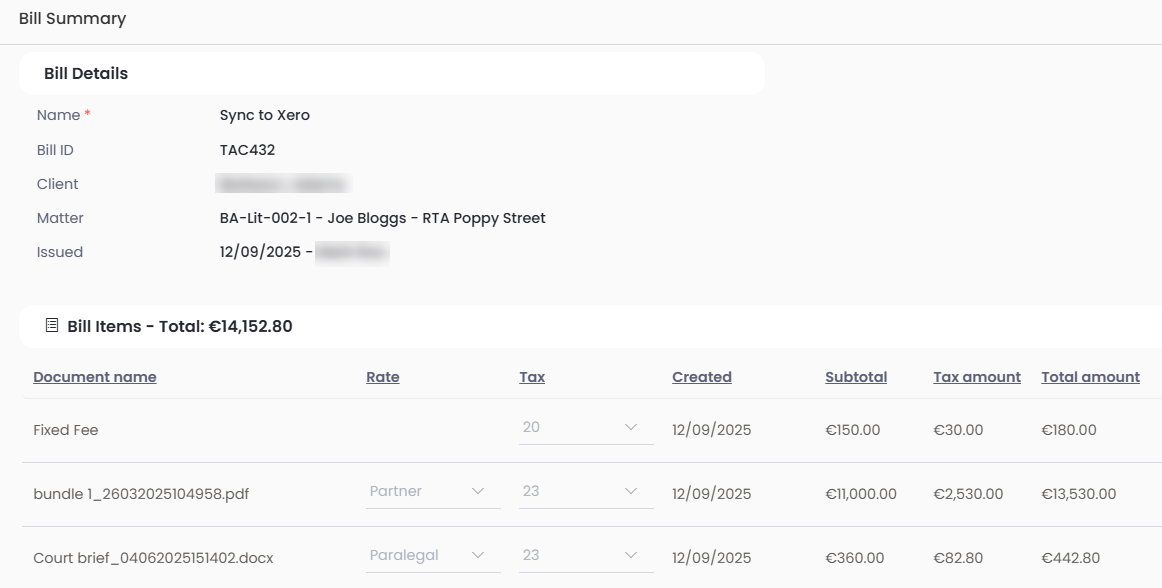Sort by Tax amount column header
Viewport: 1162px width, 588px height.
click(977, 377)
